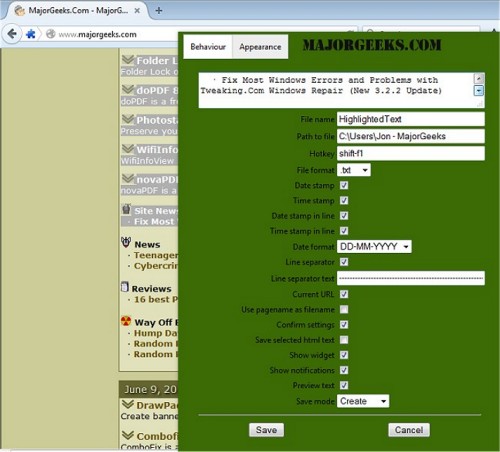
Task: Click the Hotkey input field
Action: pos(411,153)
